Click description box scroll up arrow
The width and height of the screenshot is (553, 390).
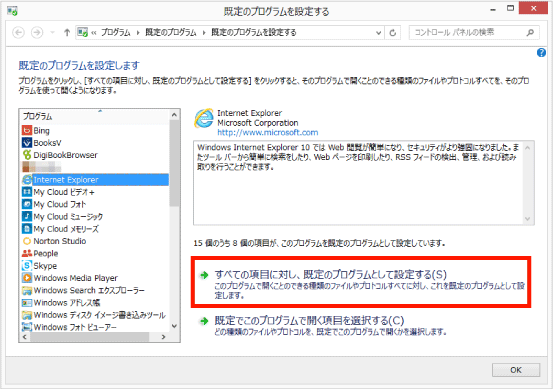point(528,147)
